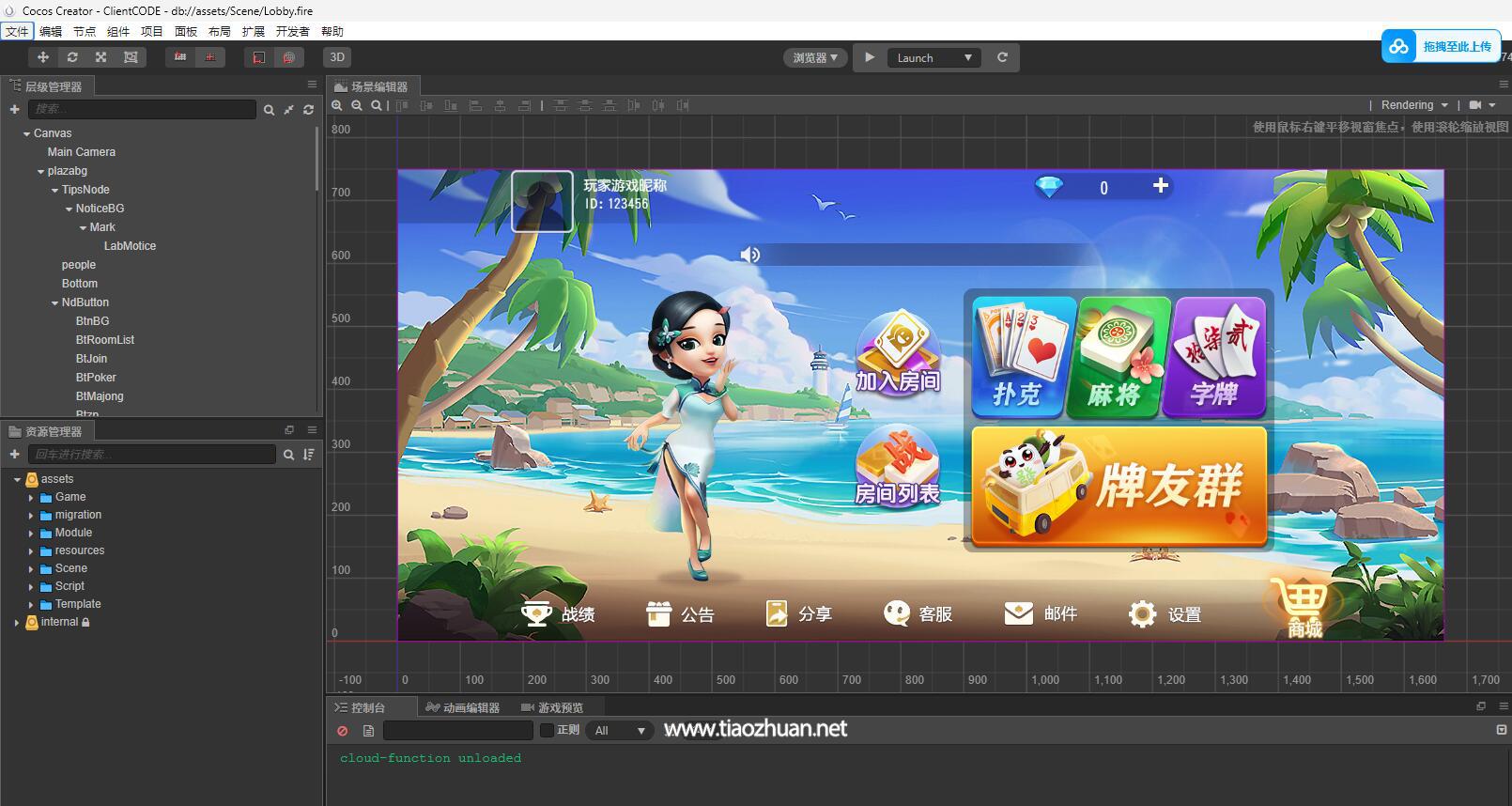Image resolution: width=1512 pixels, height=806 pixels.
Task: Click the hierarchy search magnifier icon
Action: coord(269,110)
